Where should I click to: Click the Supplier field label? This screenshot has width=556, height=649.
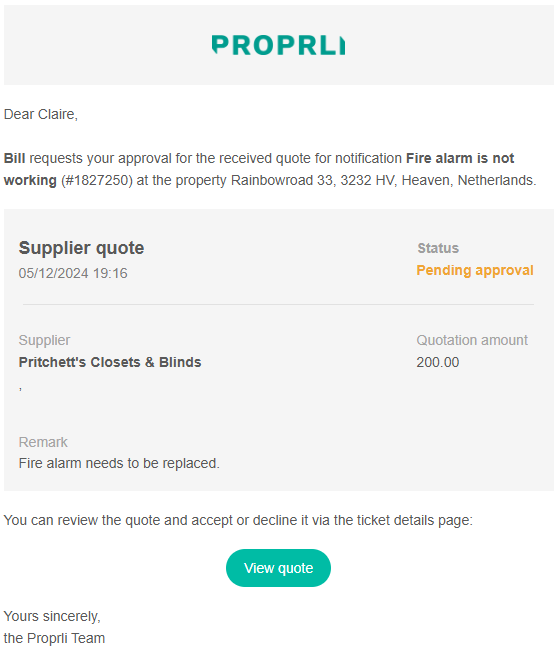click(44, 340)
